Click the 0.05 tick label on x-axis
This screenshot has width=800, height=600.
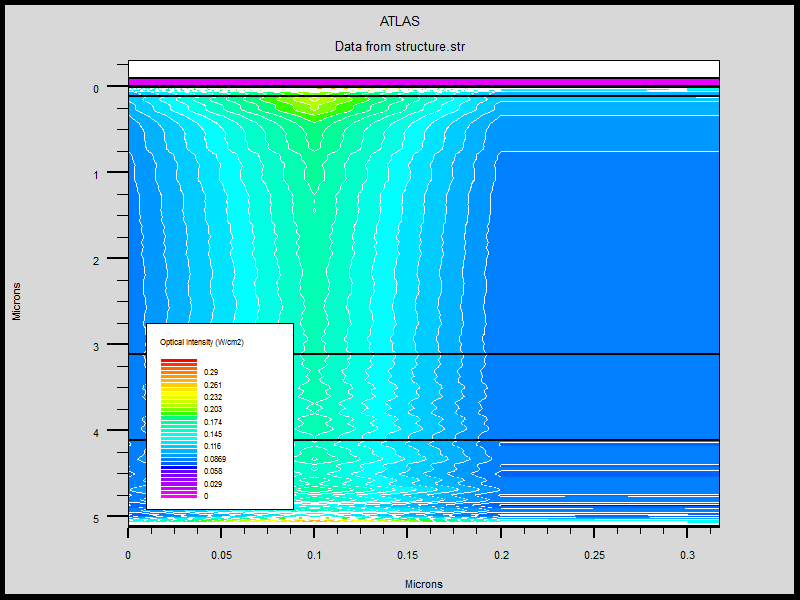point(221,553)
